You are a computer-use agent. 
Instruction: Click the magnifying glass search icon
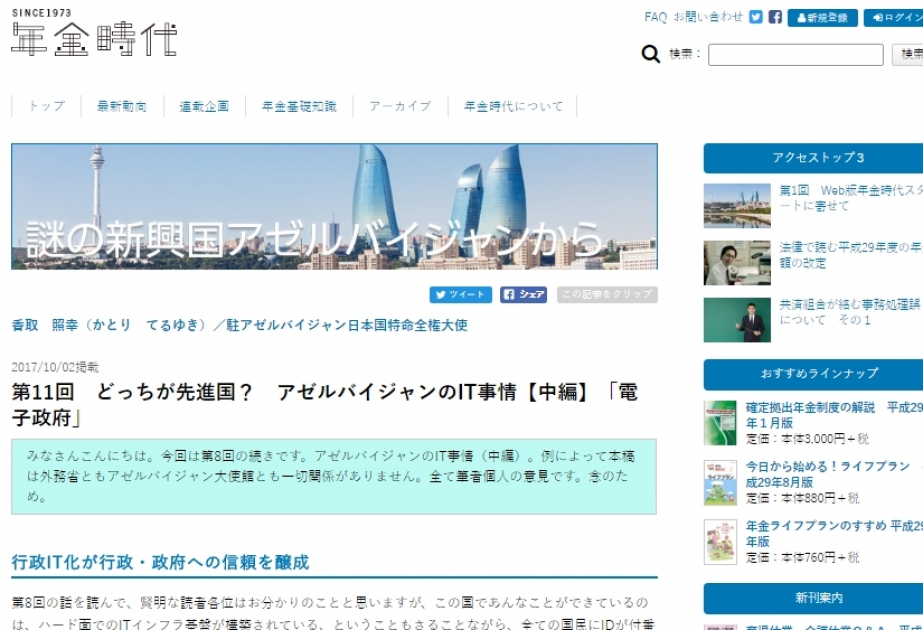coord(650,54)
